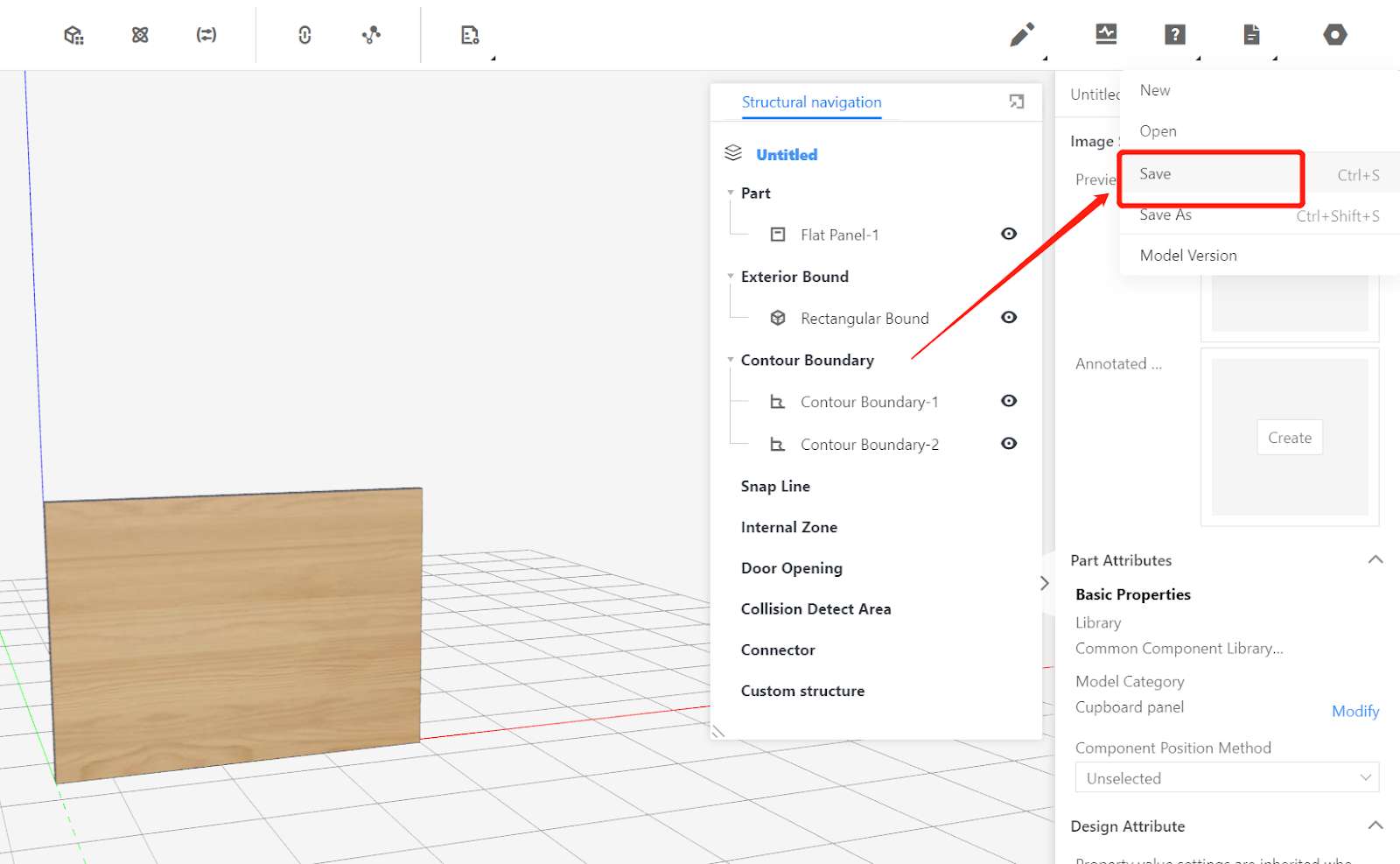The width and height of the screenshot is (1400, 864).
Task: Select Contour Boundary-1 in the tree
Action: coord(869,402)
